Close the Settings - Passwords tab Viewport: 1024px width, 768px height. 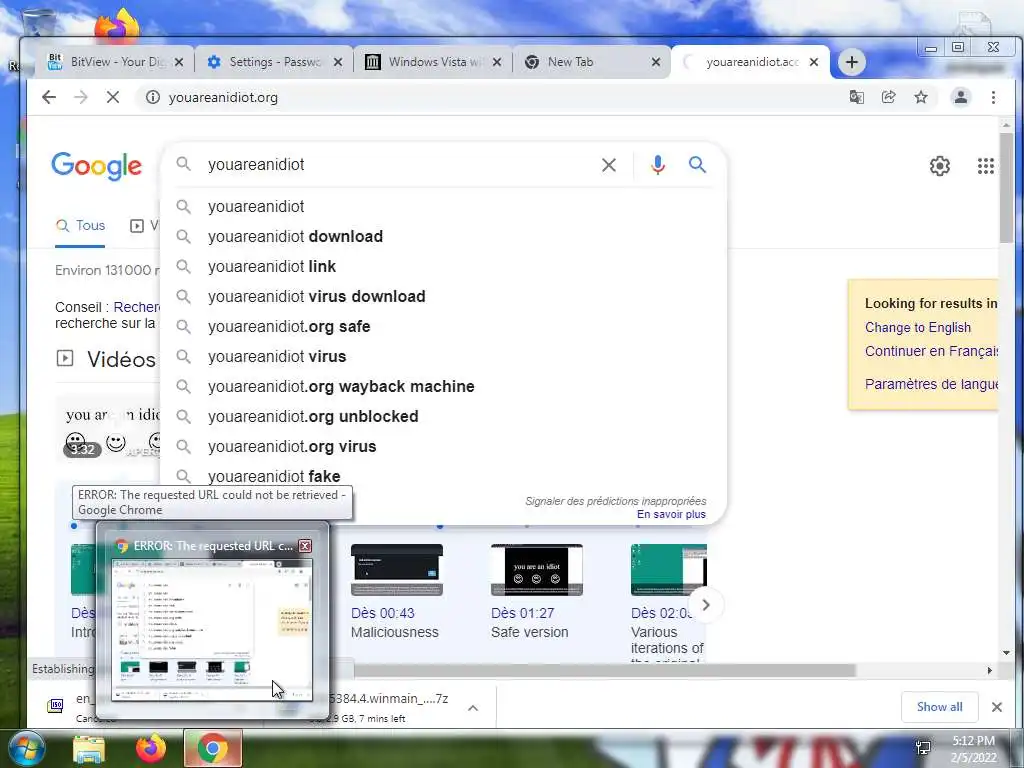coord(338,62)
